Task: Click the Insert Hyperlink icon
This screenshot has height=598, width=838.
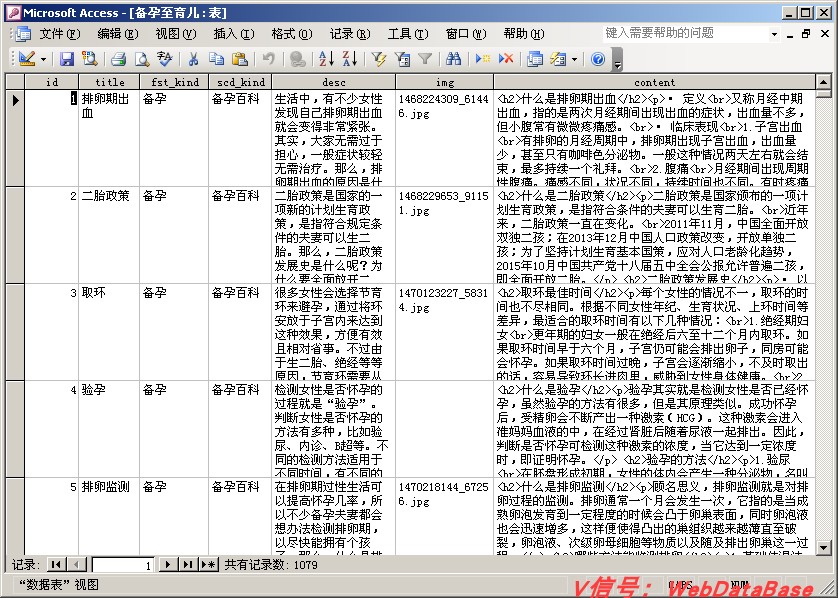Action: (297, 59)
